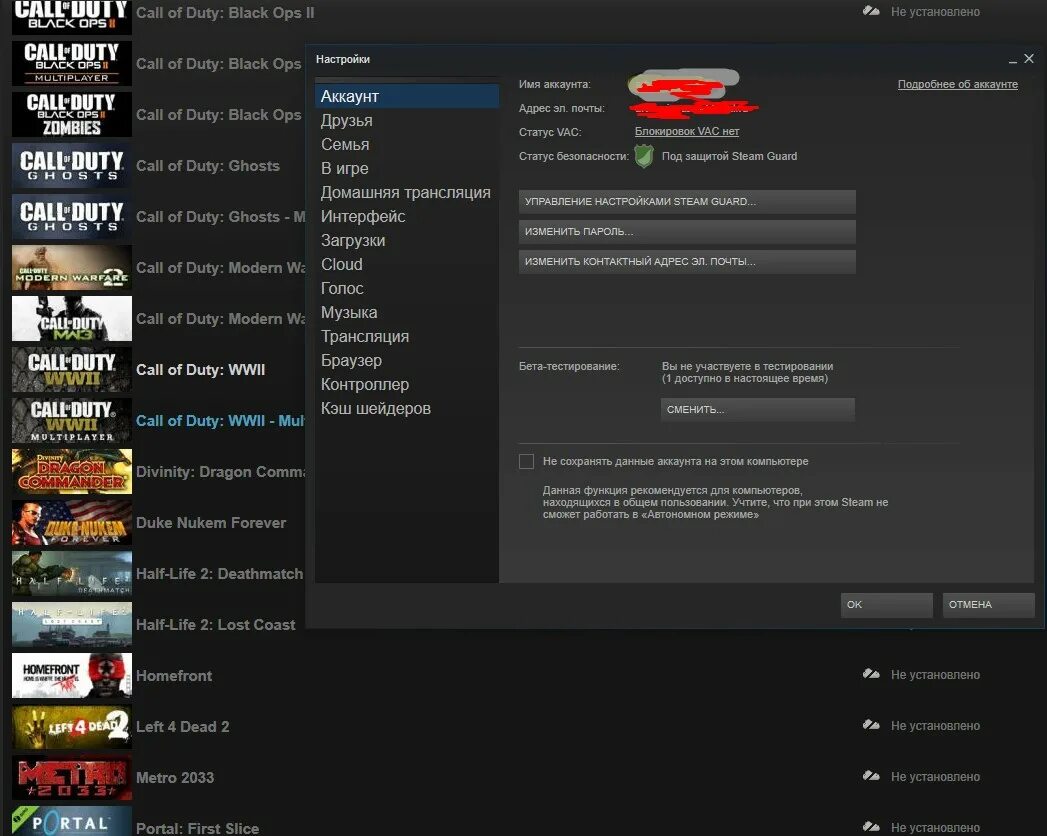This screenshot has width=1047, height=836.
Task: Click Duke Nukem Forever banner
Action: tap(72, 522)
